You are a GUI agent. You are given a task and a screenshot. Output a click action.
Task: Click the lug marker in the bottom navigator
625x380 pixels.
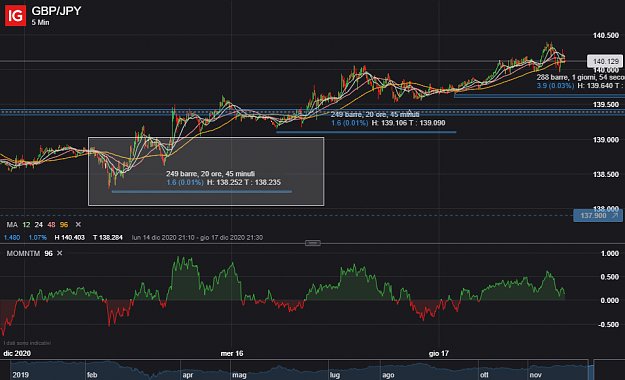335,375
